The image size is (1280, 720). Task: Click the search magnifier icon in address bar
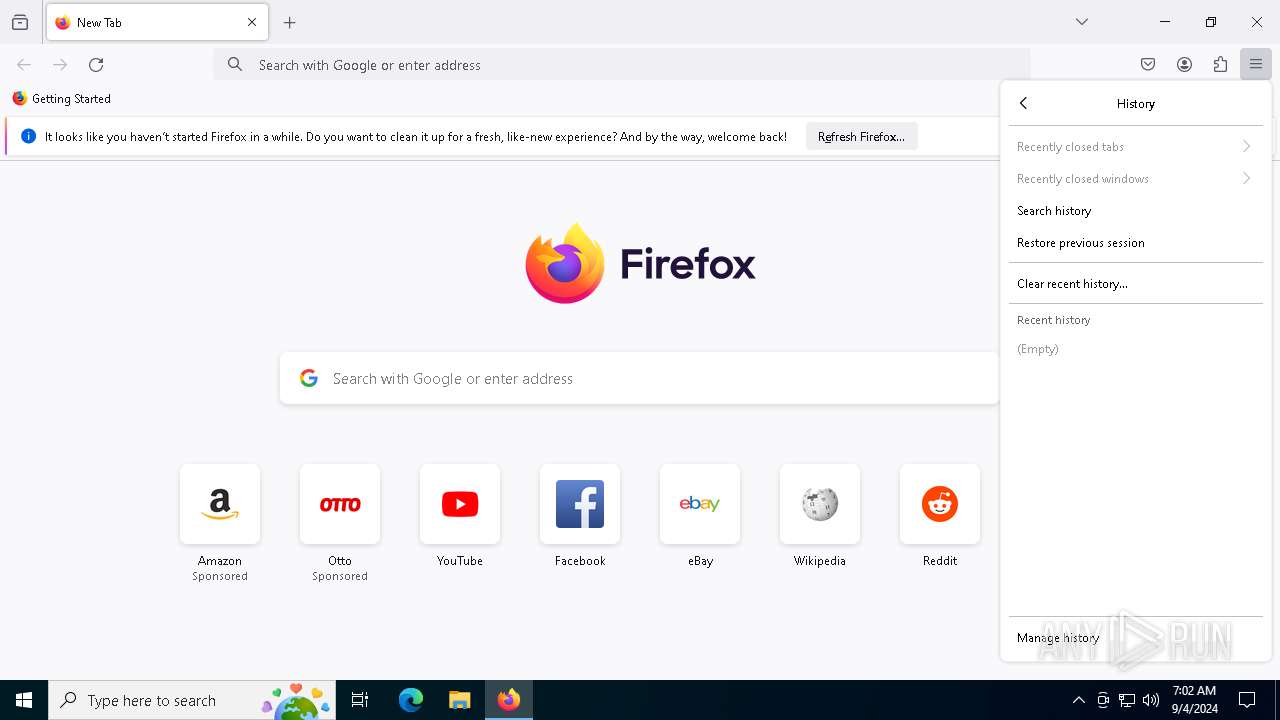(235, 65)
